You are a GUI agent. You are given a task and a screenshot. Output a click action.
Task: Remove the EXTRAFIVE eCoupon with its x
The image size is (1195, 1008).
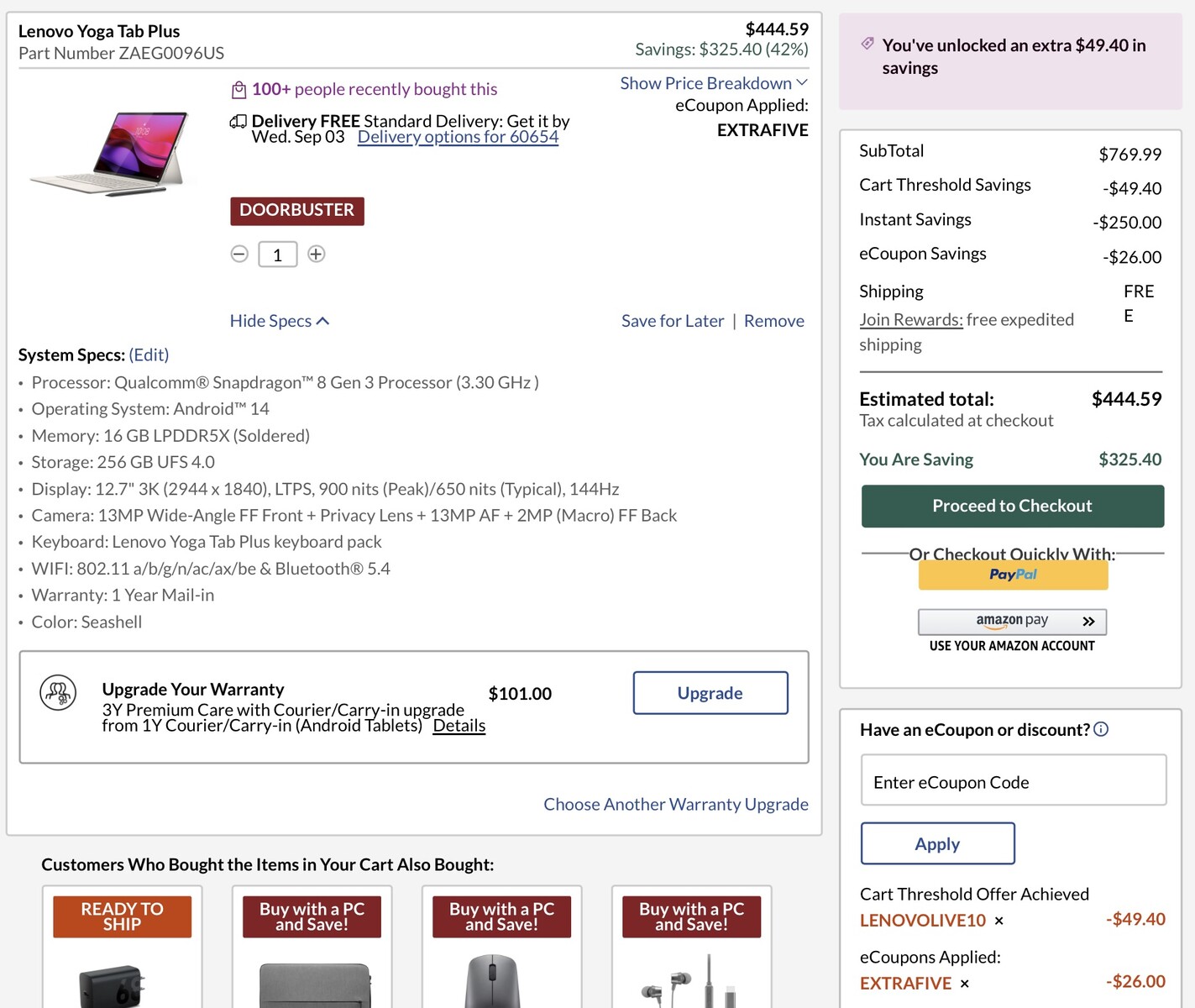[965, 984]
